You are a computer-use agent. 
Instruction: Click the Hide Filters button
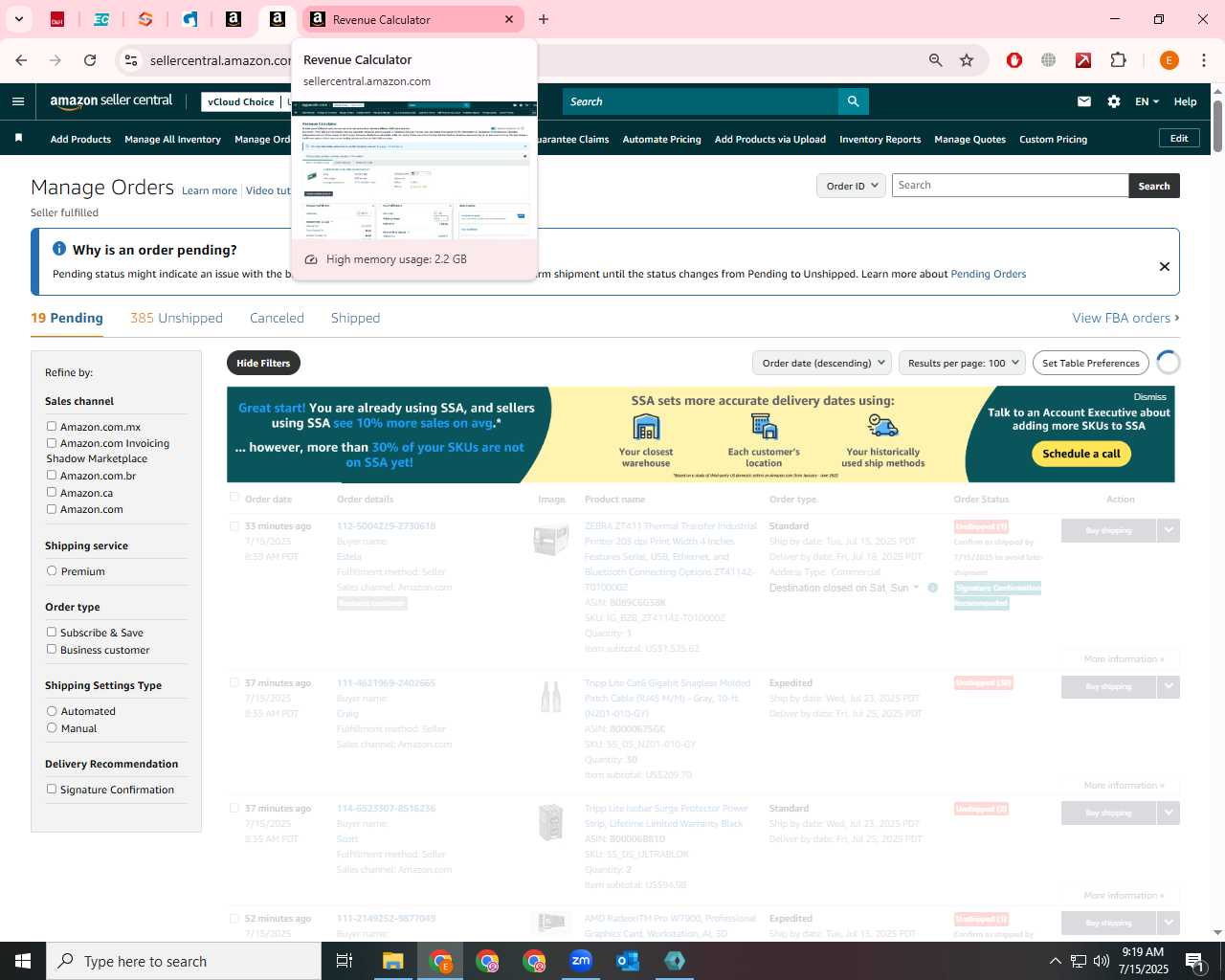point(263,363)
